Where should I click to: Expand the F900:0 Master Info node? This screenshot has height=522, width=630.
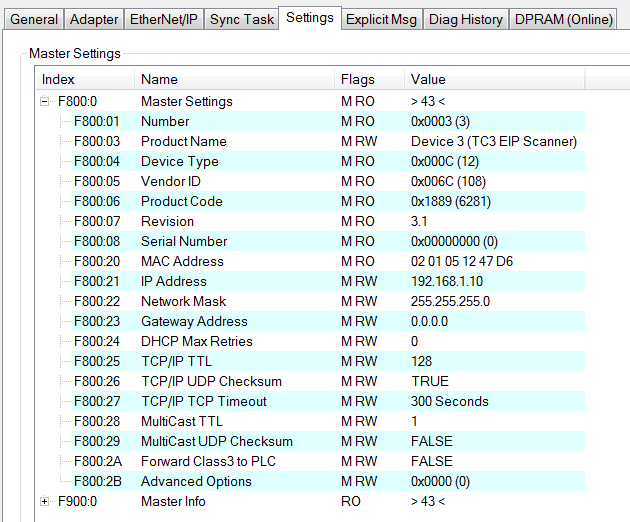[x=45, y=501]
